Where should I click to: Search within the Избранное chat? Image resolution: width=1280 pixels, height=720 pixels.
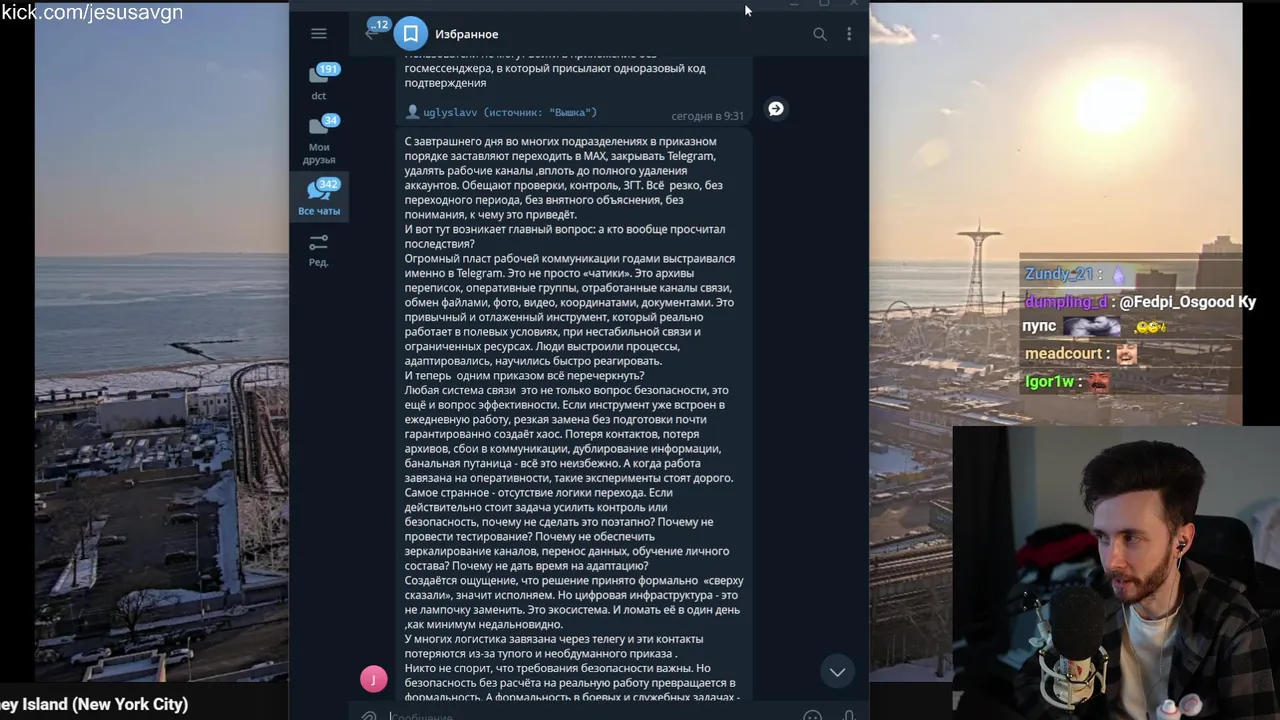(x=819, y=34)
